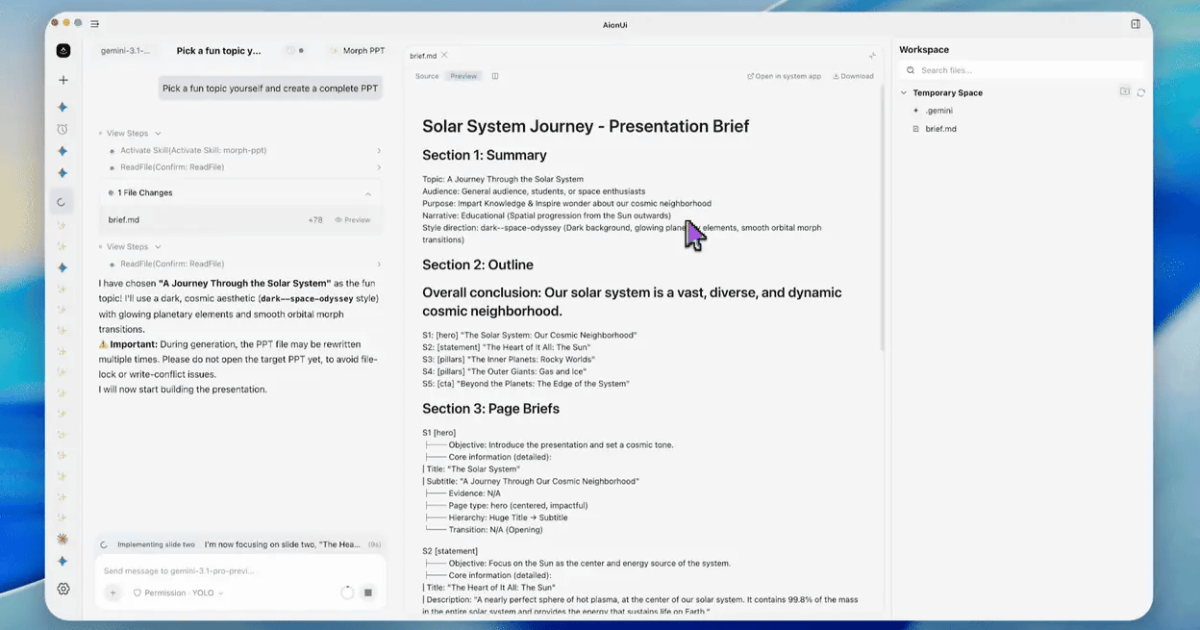Click the folder icon next to Temporary Space
1200x630 pixels.
(1124, 92)
